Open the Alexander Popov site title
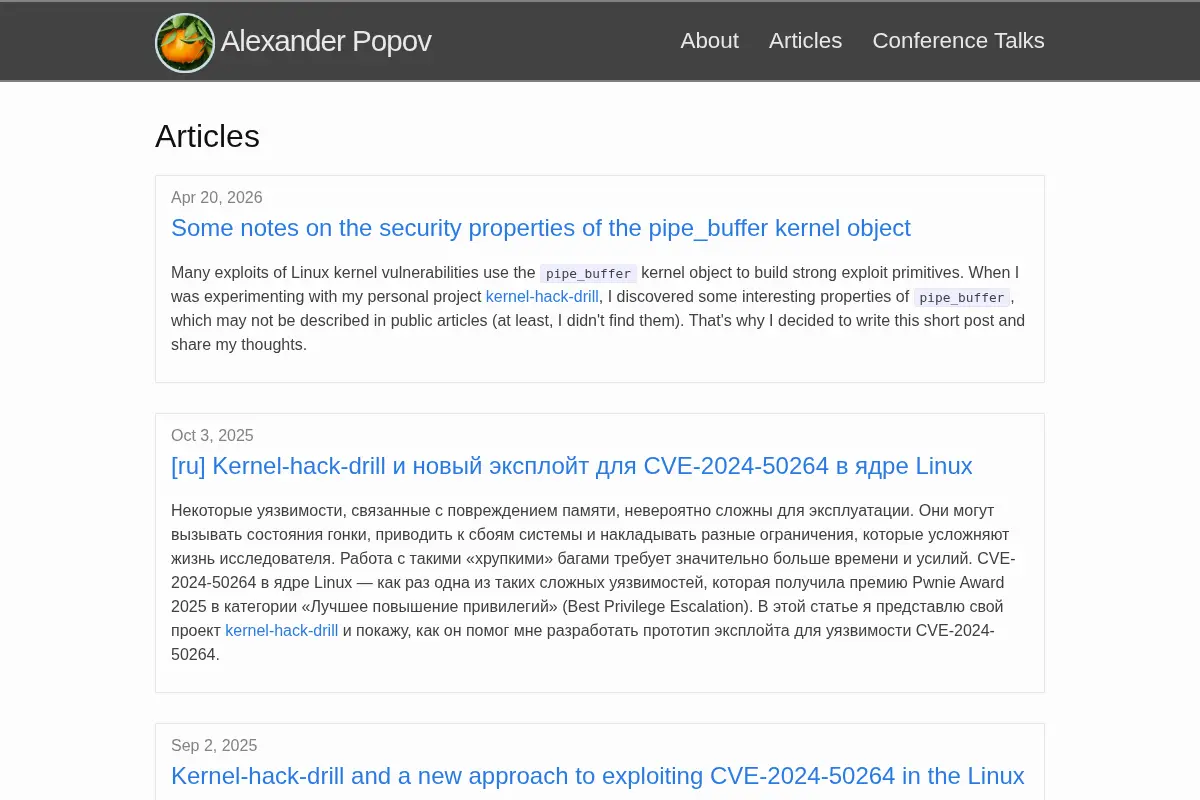The image size is (1200, 800). (326, 41)
